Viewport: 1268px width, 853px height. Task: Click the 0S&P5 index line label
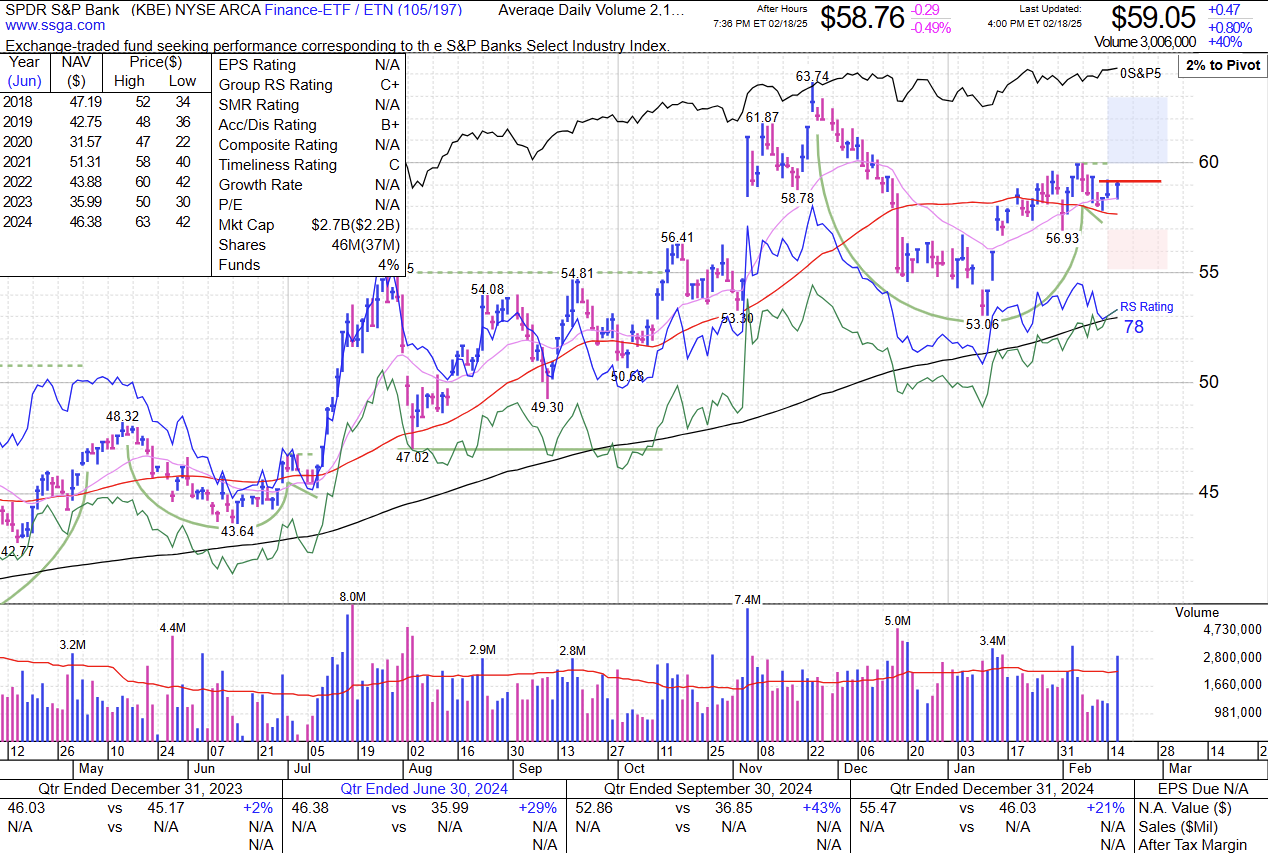pos(1140,73)
